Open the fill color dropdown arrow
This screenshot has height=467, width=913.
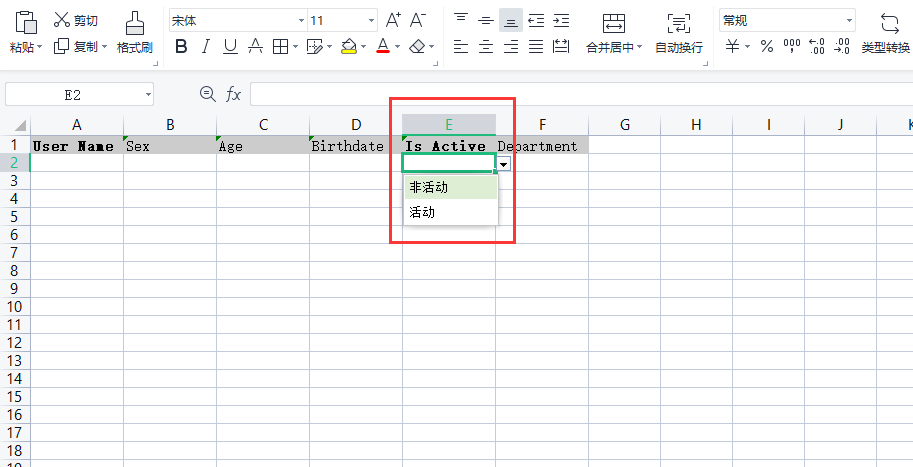364,47
